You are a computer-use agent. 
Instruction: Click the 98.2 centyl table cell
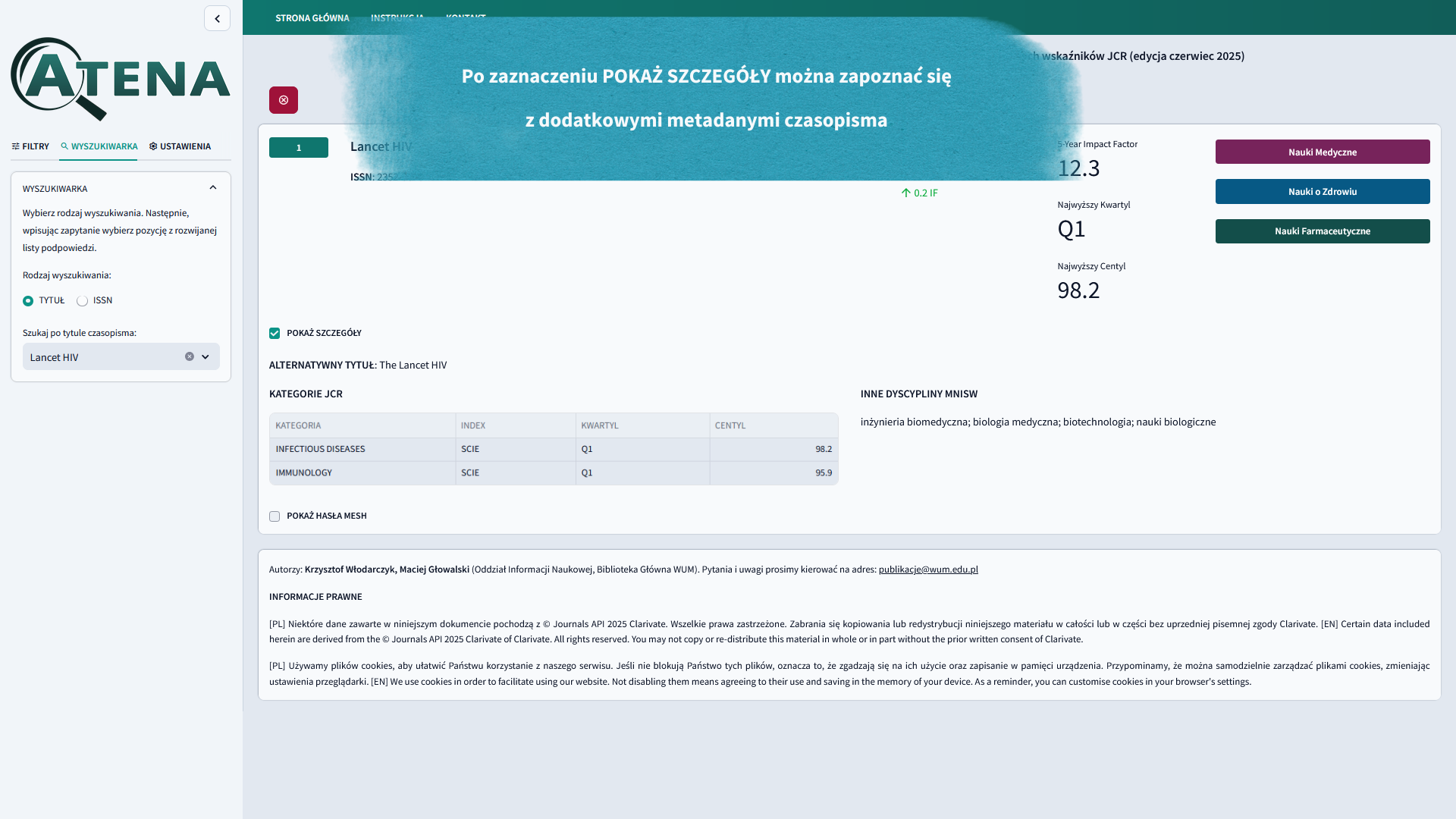pos(774,449)
